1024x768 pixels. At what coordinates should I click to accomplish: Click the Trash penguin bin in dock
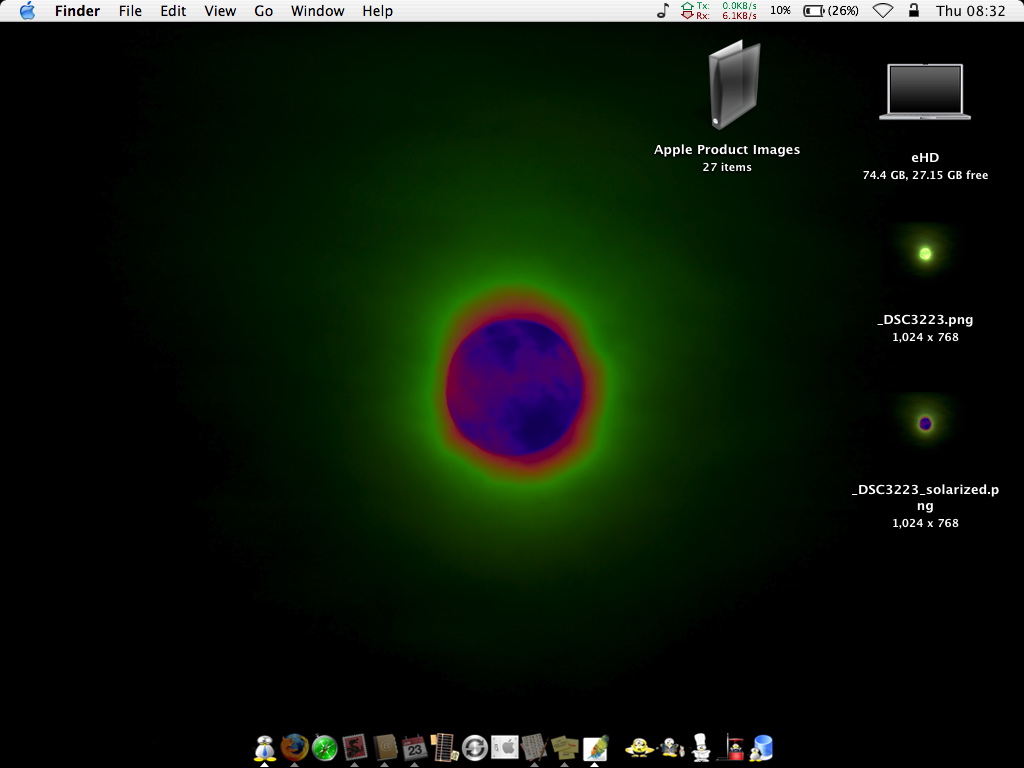pyautogui.click(x=762, y=747)
